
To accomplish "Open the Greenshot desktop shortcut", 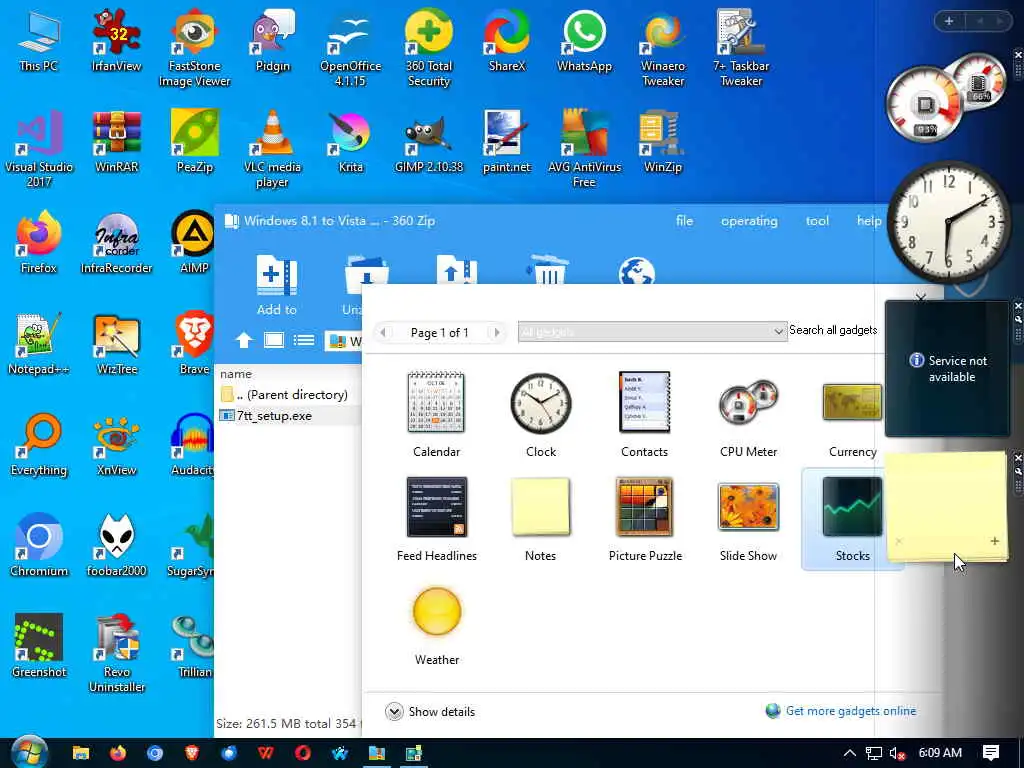I will 39,646.
